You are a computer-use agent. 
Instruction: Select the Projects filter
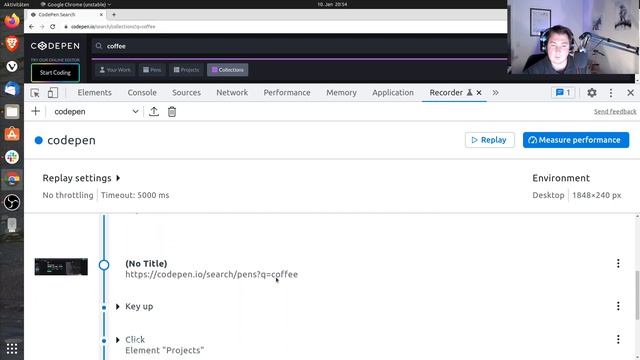(186, 70)
